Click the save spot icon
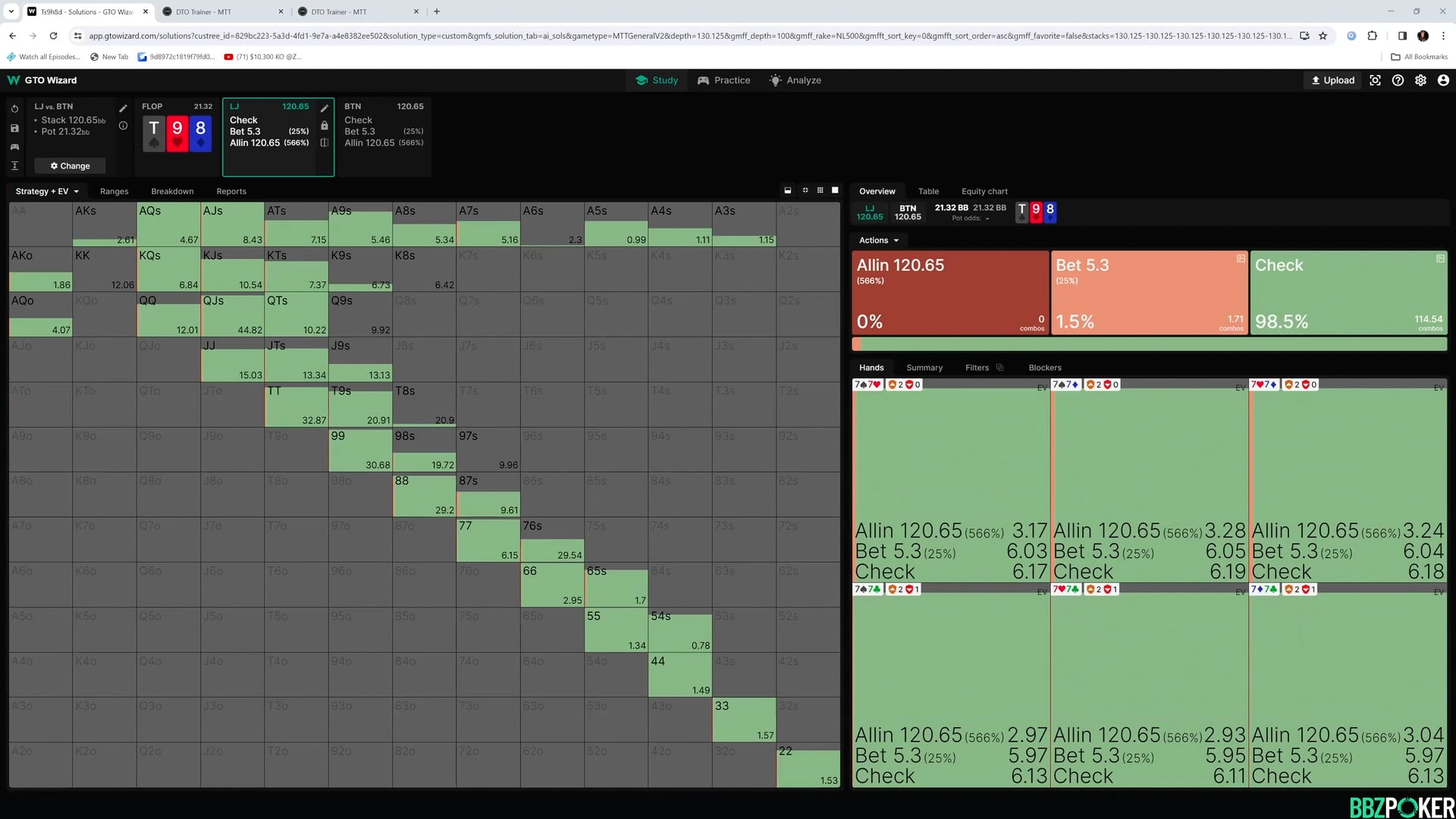 [x=14, y=128]
